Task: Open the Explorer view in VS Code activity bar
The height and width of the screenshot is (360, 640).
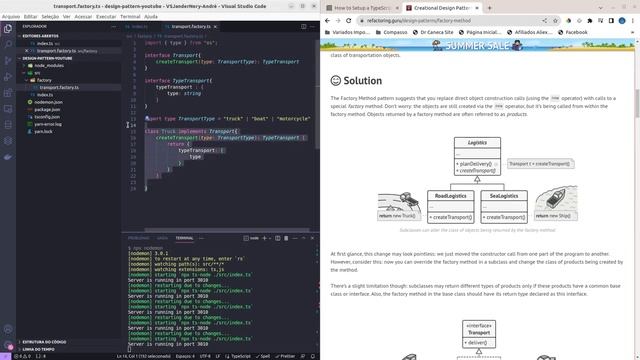Action: [x=8, y=29]
